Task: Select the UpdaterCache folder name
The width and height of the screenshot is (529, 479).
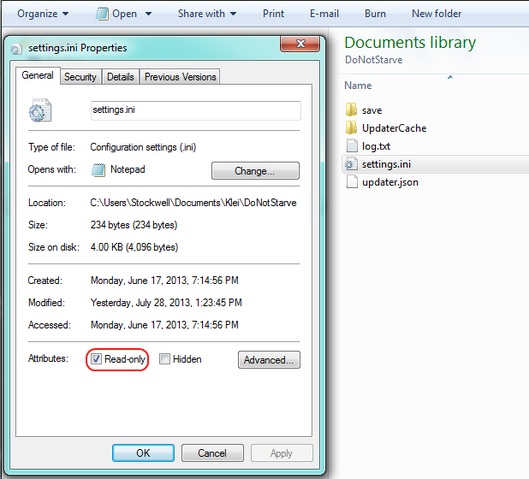Action: [x=394, y=128]
